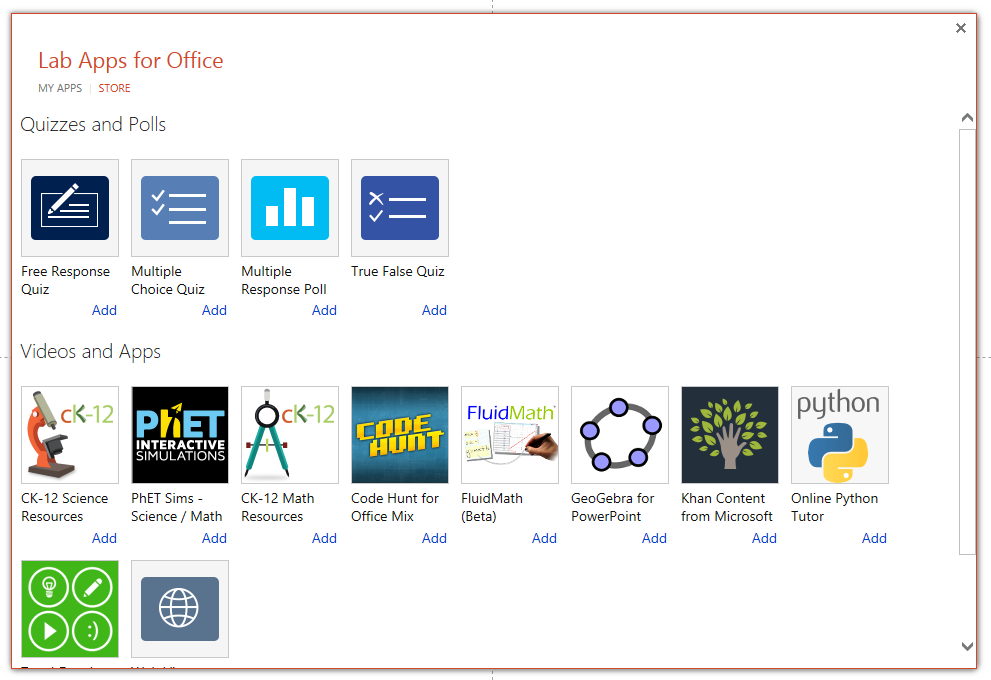Click the 'Free Response Quiz' label
Viewport: 991px width, 680px height.
pyautogui.click(x=66, y=280)
